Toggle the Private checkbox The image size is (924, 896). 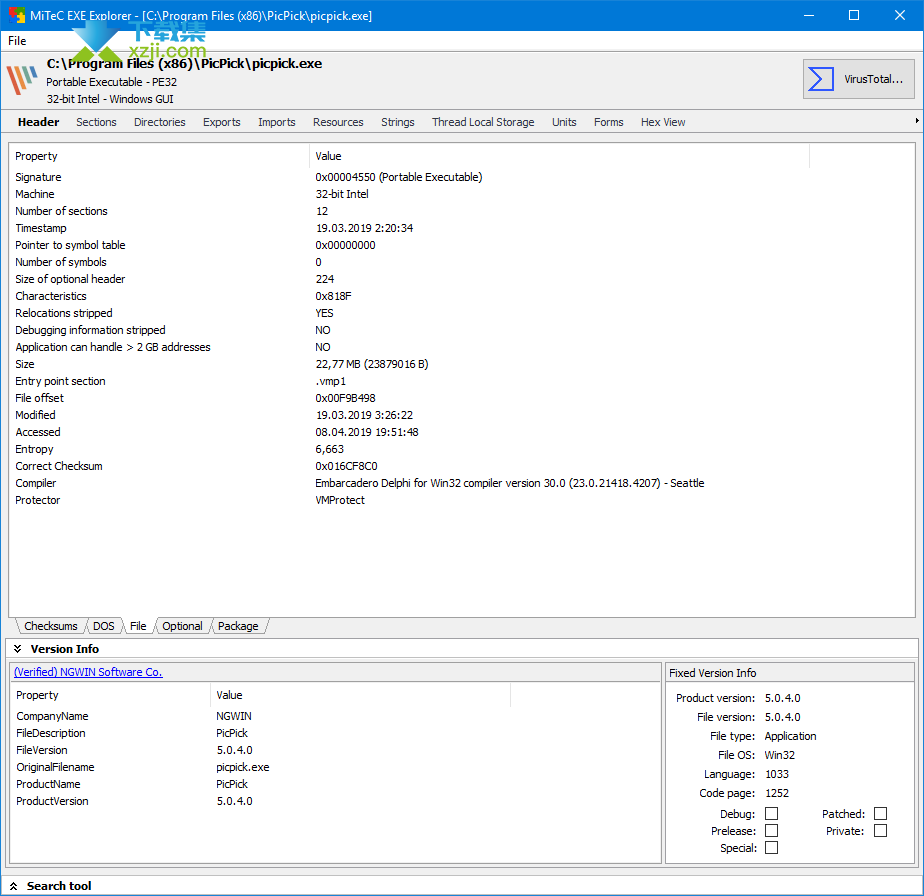[x=880, y=831]
